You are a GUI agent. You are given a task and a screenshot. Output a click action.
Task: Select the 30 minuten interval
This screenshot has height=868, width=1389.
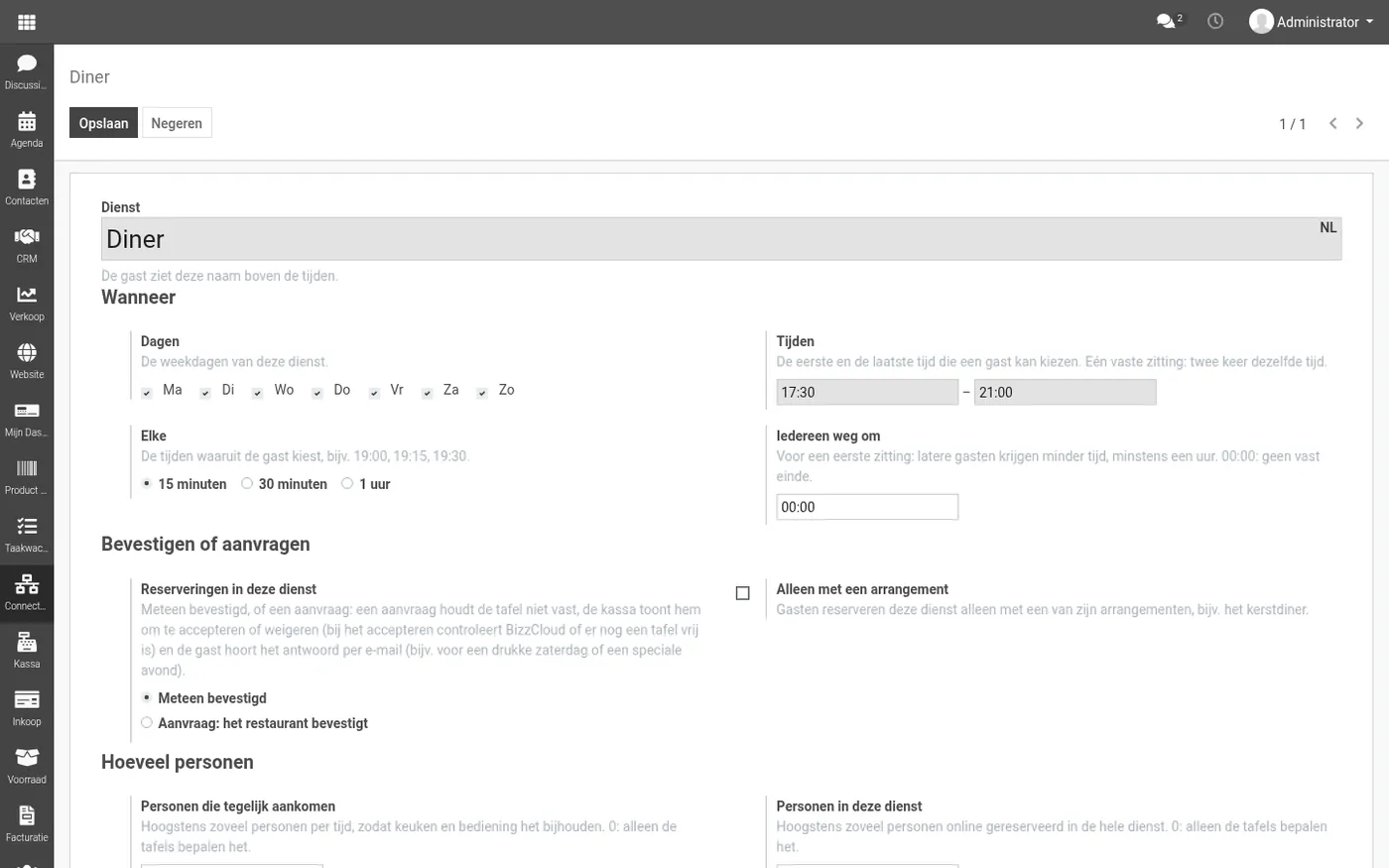[247, 483]
